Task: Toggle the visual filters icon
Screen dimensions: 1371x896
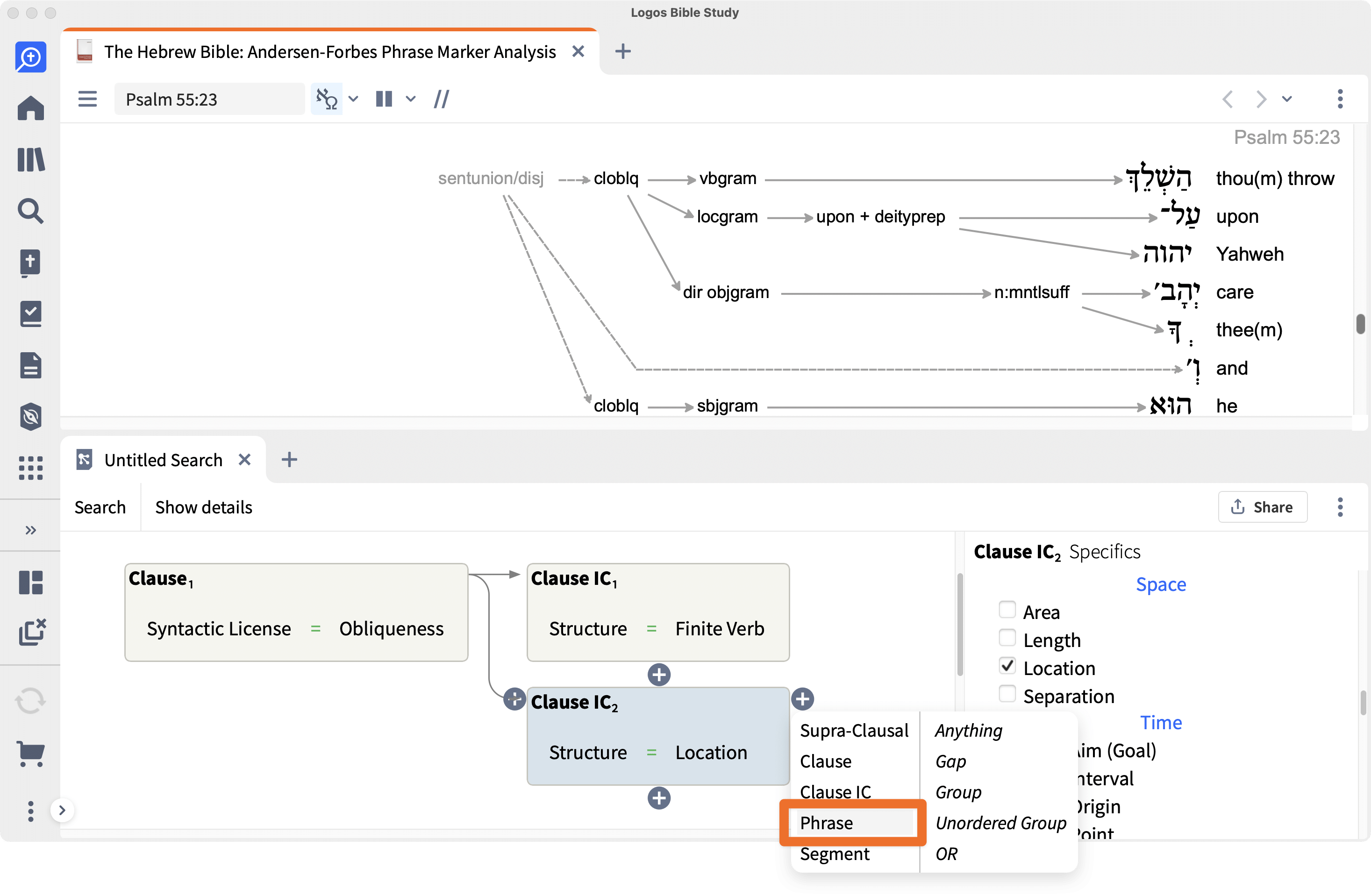Action: click(x=327, y=99)
